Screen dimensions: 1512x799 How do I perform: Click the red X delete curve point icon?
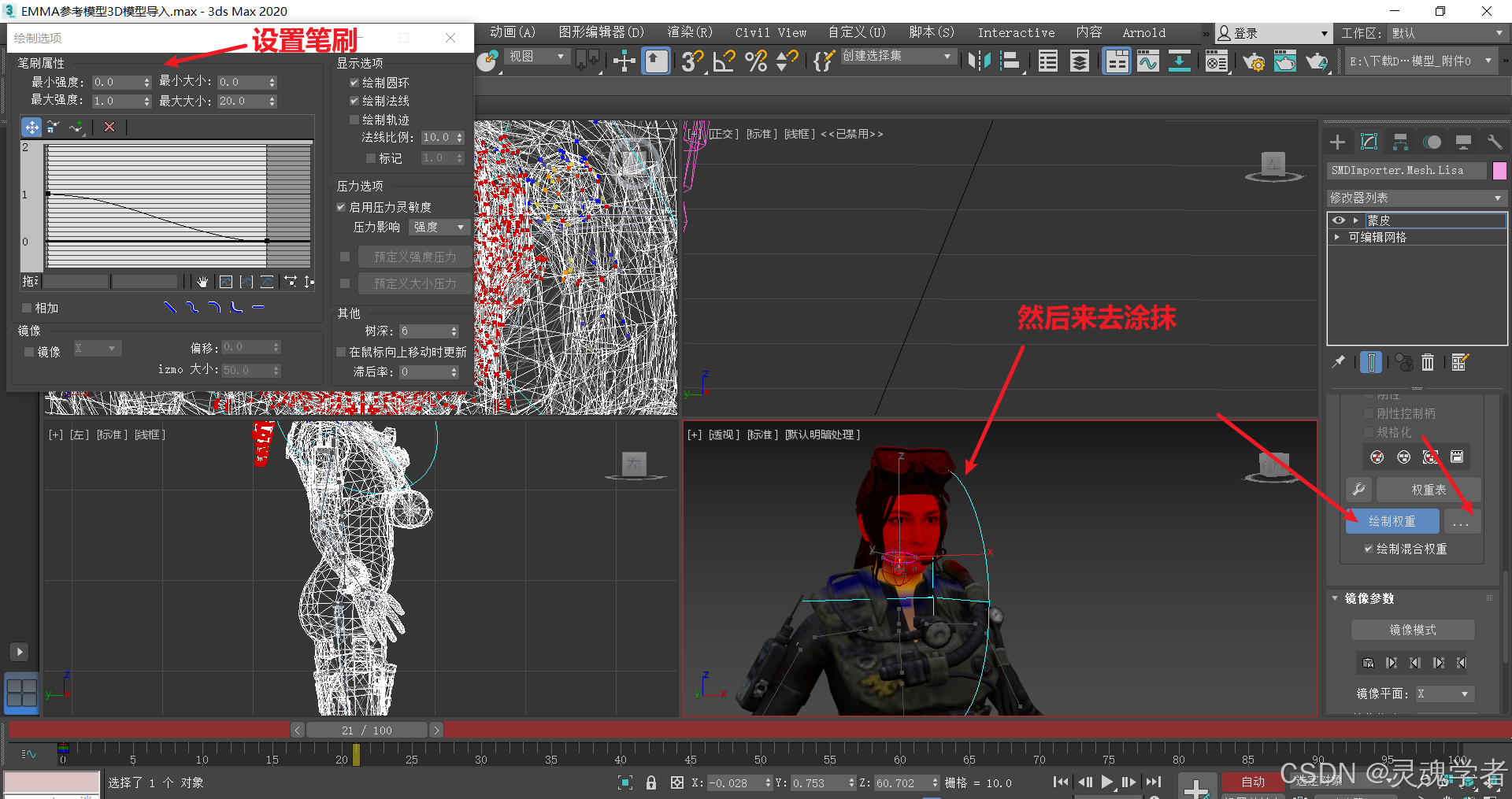(x=109, y=127)
